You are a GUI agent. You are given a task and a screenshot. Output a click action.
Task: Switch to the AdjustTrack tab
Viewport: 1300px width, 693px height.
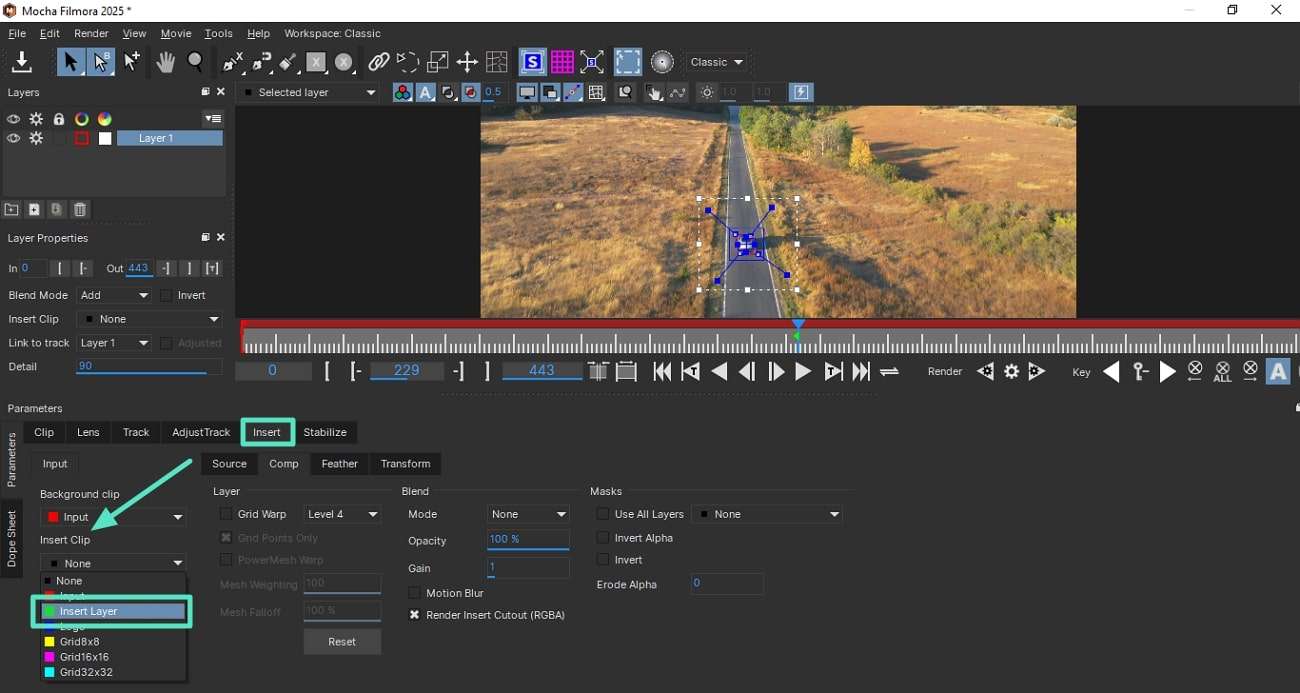[x=201, y=432]
